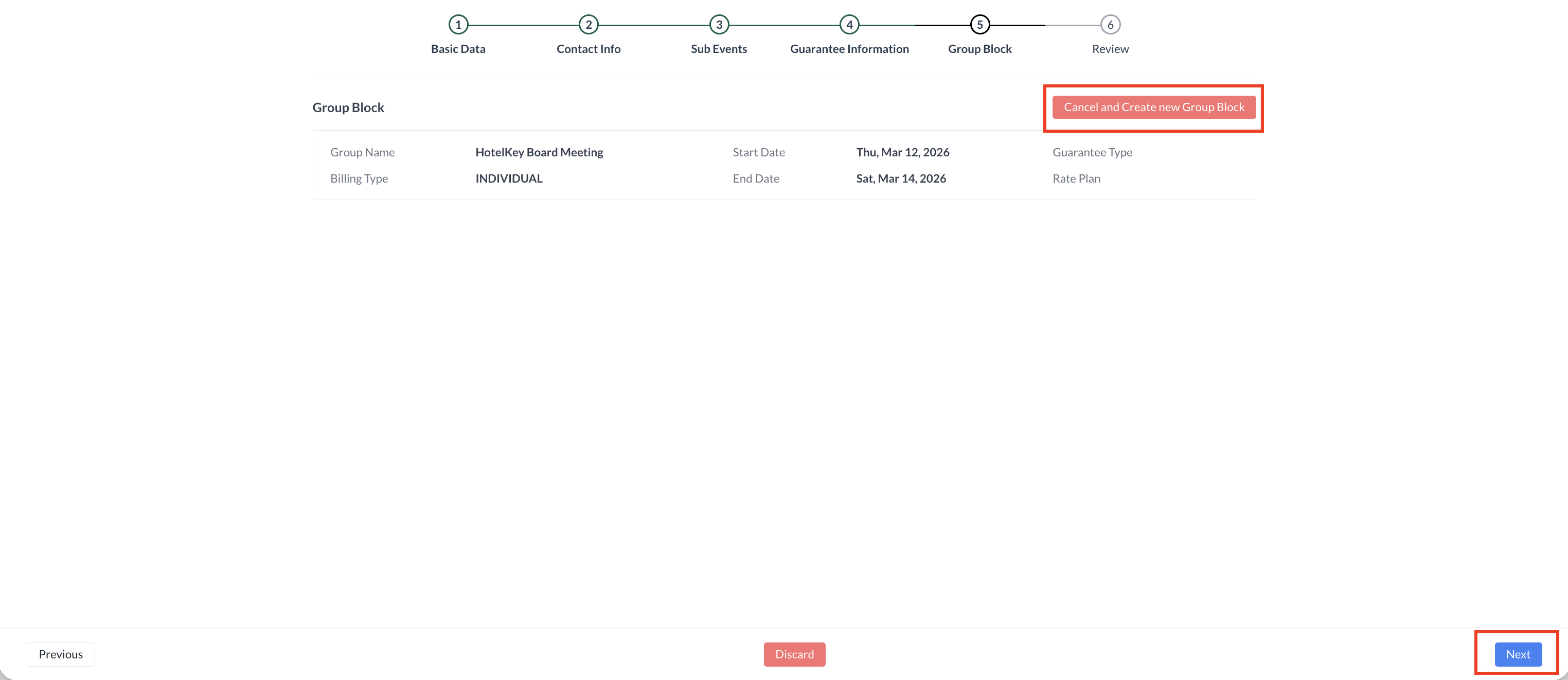Screen dimensions: 1568x680
Task: Open Sub Events step label
Action: [x=719, y=49]
